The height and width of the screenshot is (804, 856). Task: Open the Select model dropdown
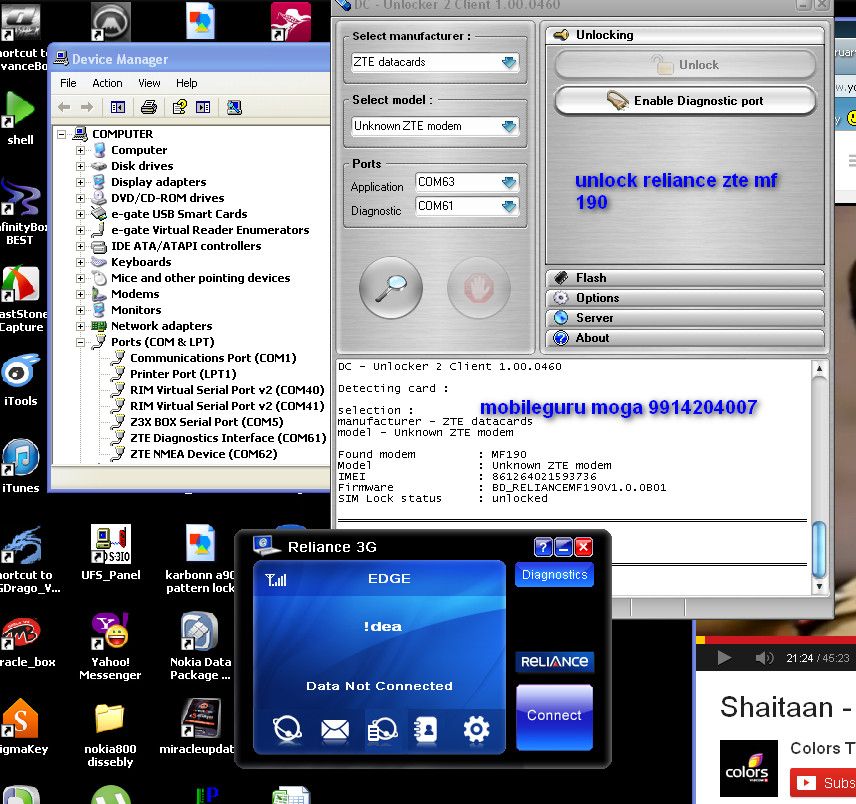click(509, 127)
